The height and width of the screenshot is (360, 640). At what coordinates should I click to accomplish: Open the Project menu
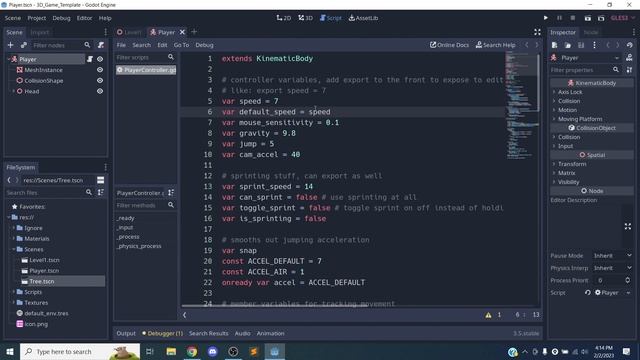tap(36, 18)
